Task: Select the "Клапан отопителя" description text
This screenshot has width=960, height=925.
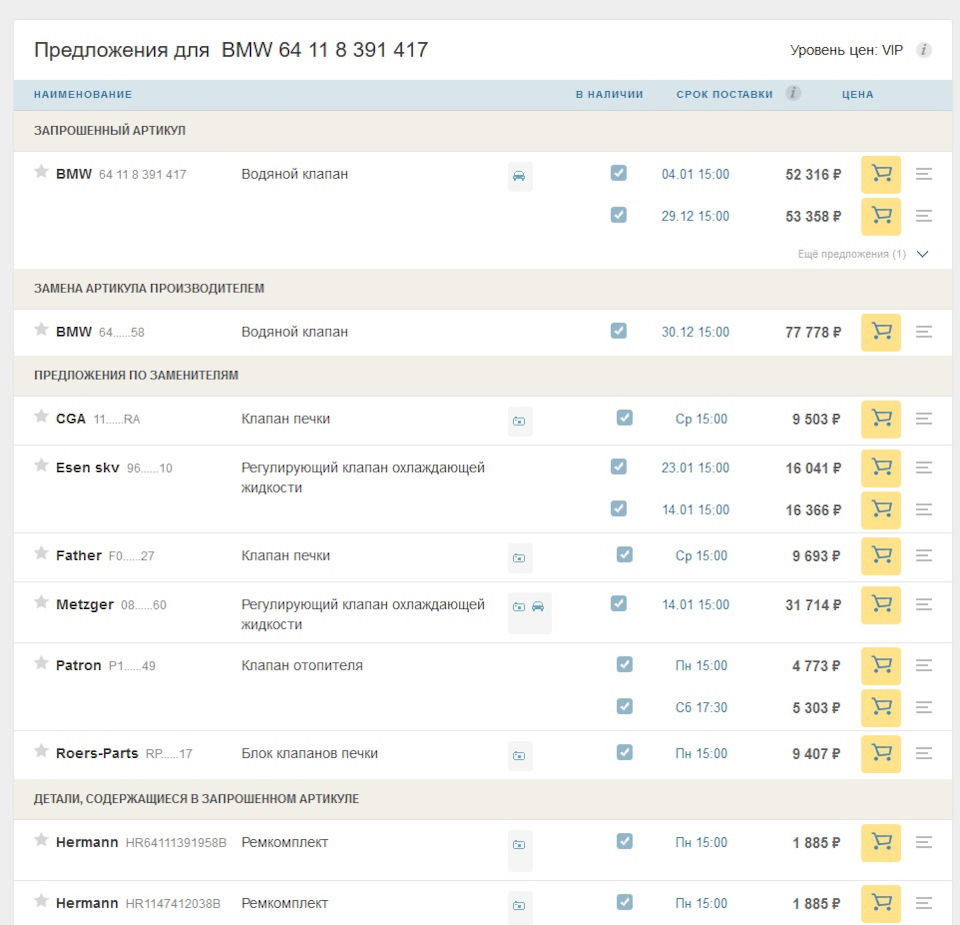Action: click(302, 665)
